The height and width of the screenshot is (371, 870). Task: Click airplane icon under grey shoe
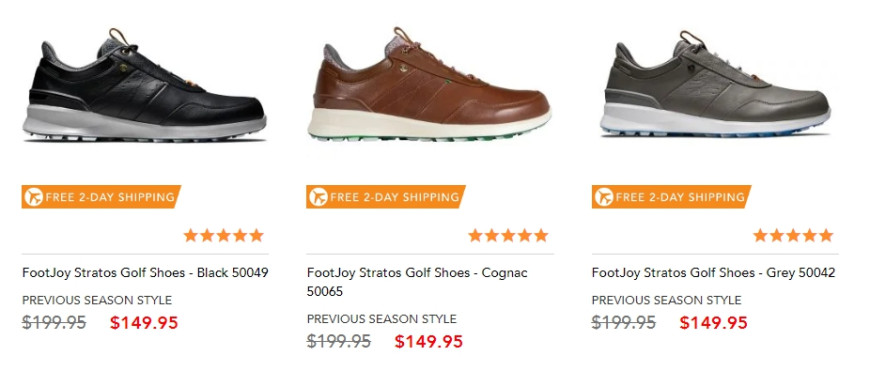point(604,197)
